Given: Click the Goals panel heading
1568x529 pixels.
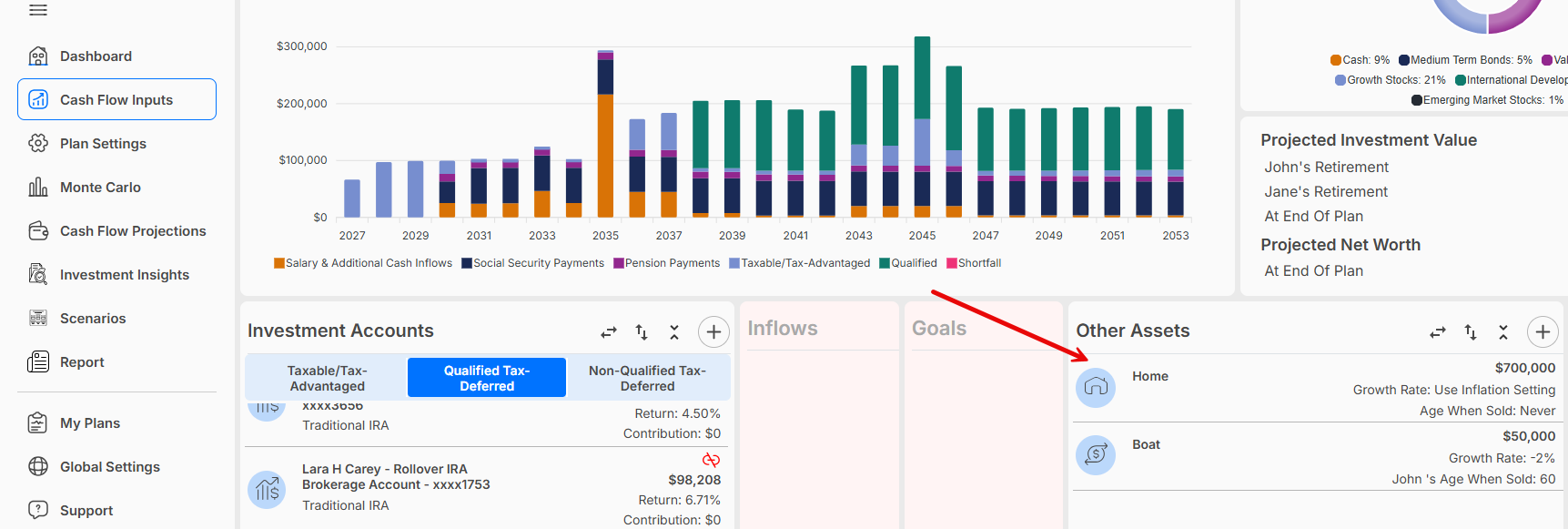Looking at the screenshot, I should click(x=939, y=329).
